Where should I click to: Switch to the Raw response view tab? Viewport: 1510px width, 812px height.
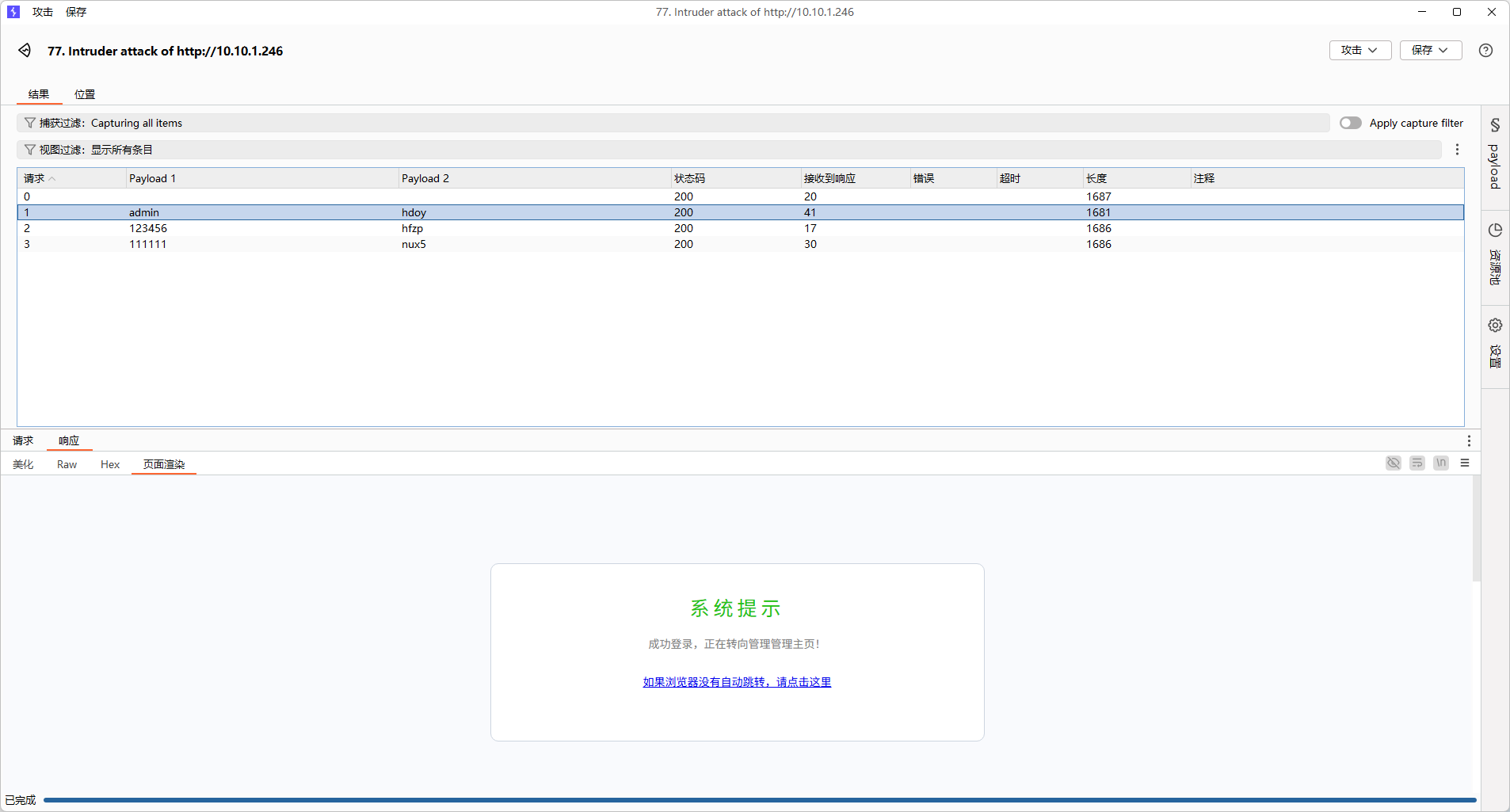[67, 465]
